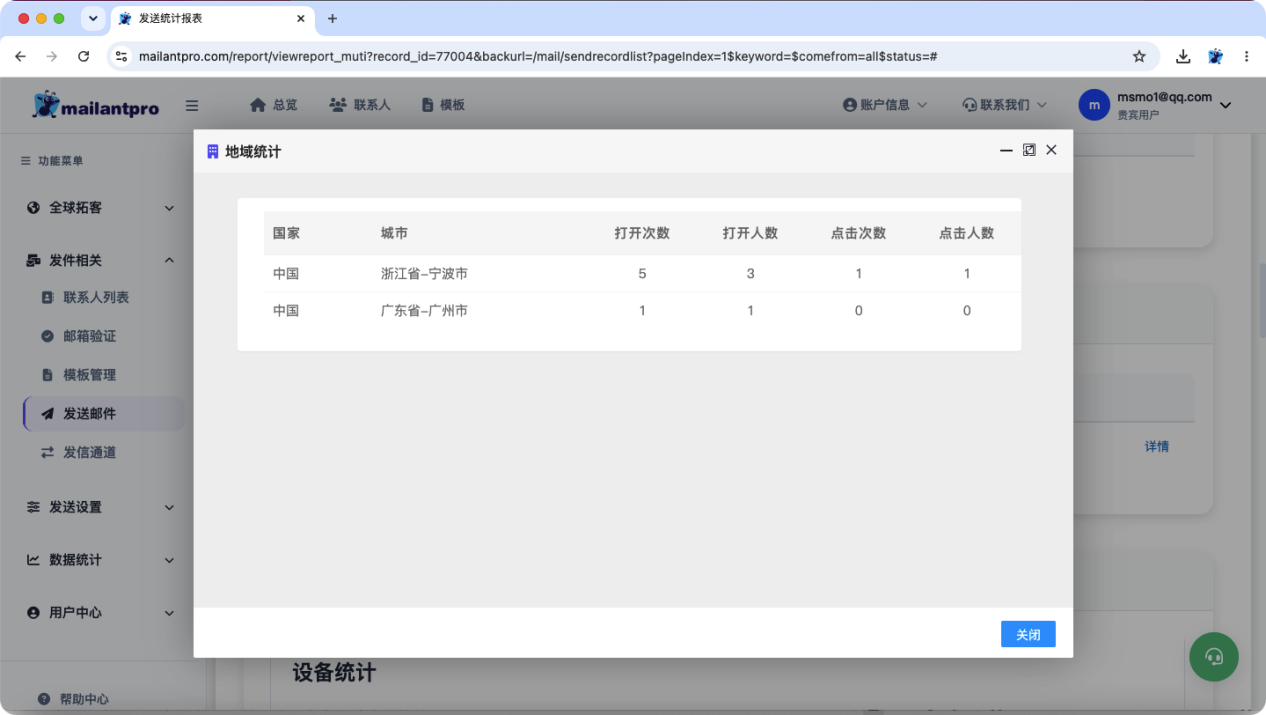Click the 打开次数 column header
Screen dimensions: 1266x715
(x=642, y=233)
